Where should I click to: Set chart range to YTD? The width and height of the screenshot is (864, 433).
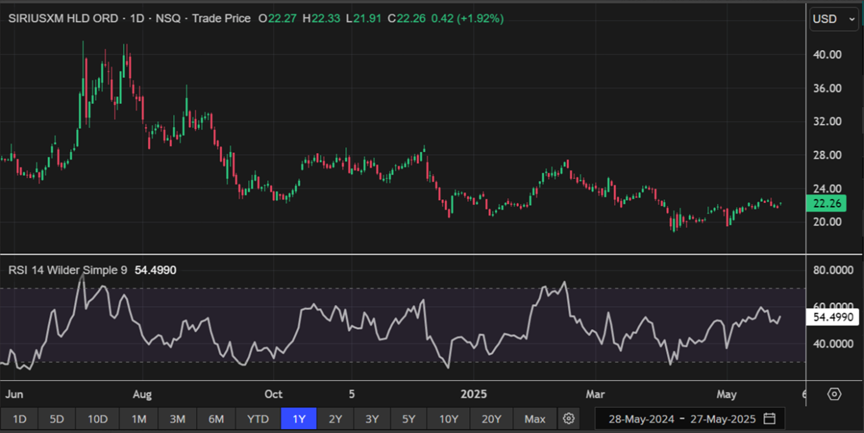pyautogui.click(x=257, y=418)
